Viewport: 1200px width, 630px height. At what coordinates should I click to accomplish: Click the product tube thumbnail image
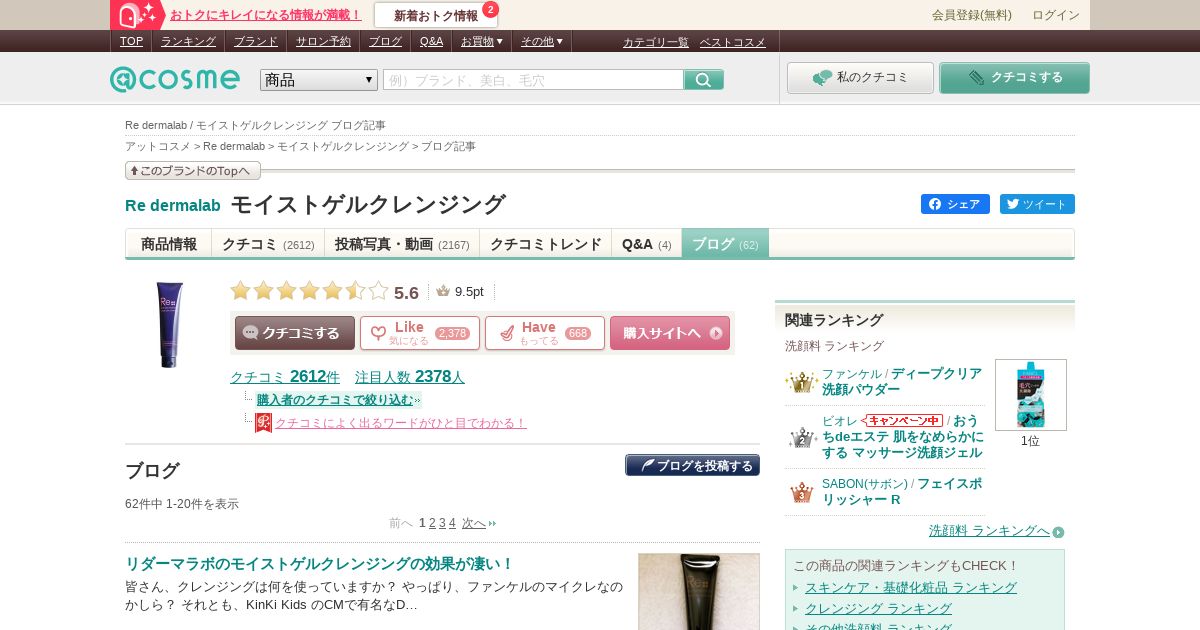[x=169, y=324]
